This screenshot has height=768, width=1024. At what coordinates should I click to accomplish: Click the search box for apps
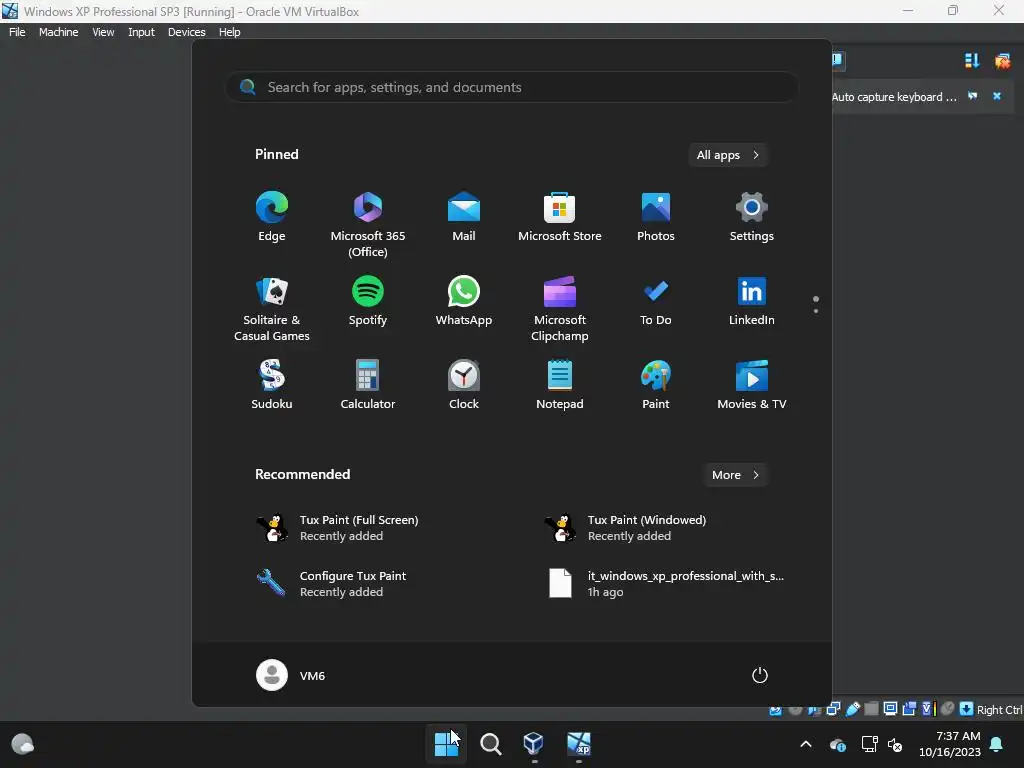[512, 87]
